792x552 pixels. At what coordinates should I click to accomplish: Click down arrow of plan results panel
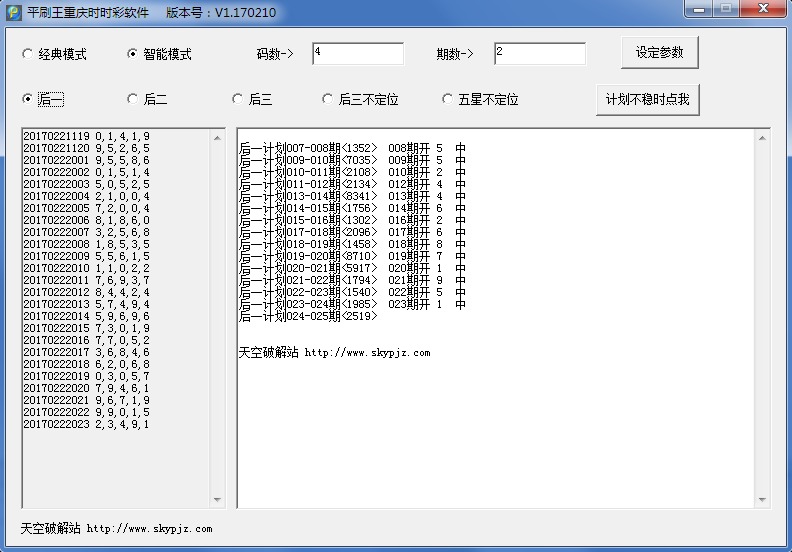coord(764,500)
